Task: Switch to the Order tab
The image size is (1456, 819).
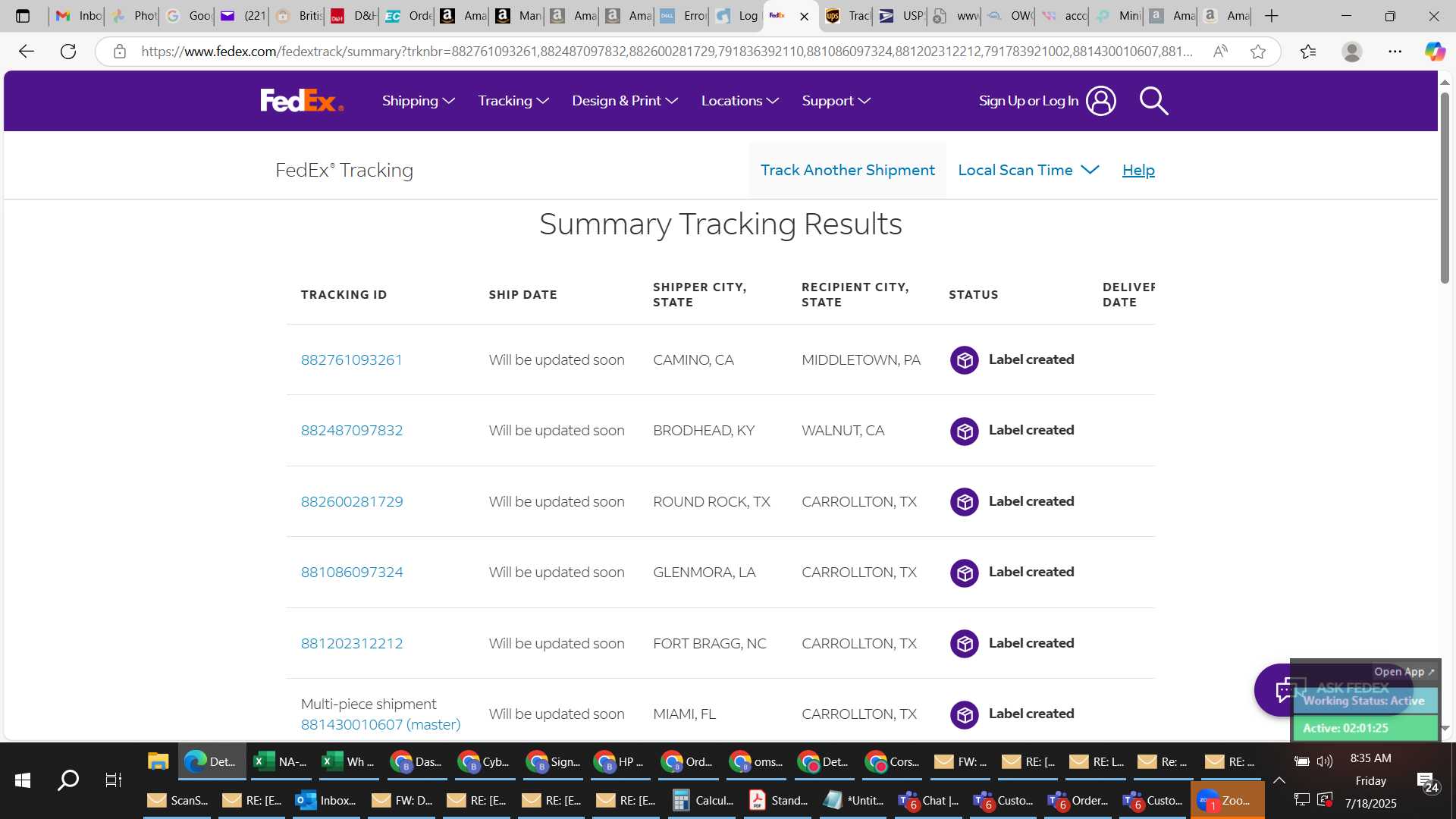Action: coord(409,16)
